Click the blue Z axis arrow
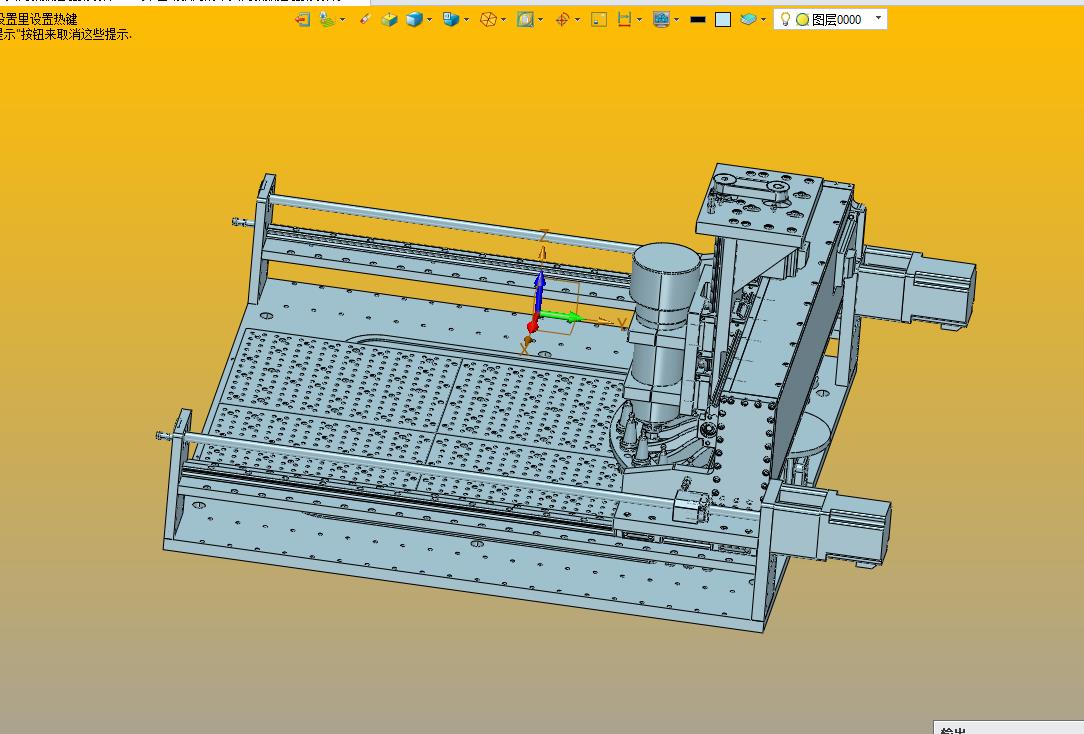 click(x=540, y=292)
